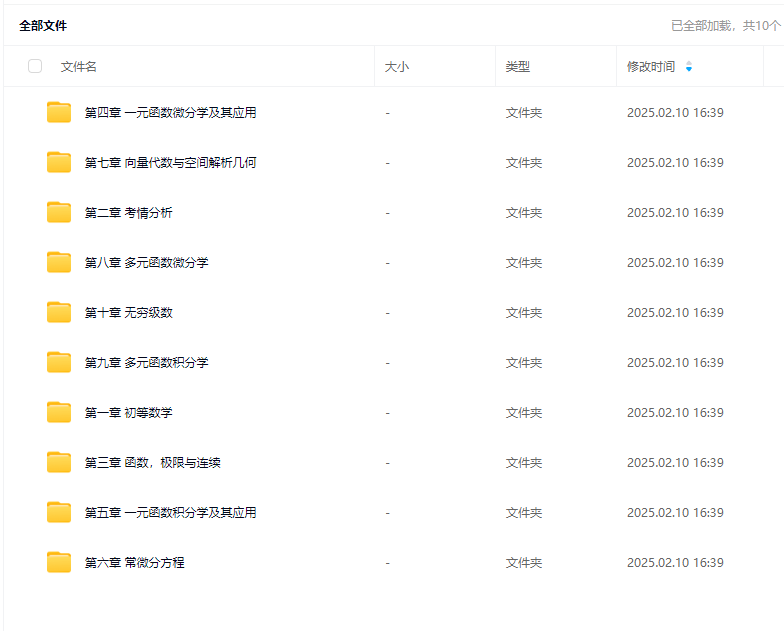This screenshot has height=631, width=784.
Task: Click folder icon beside 第九章 多元函数积分学
Action: coord(59,362)
